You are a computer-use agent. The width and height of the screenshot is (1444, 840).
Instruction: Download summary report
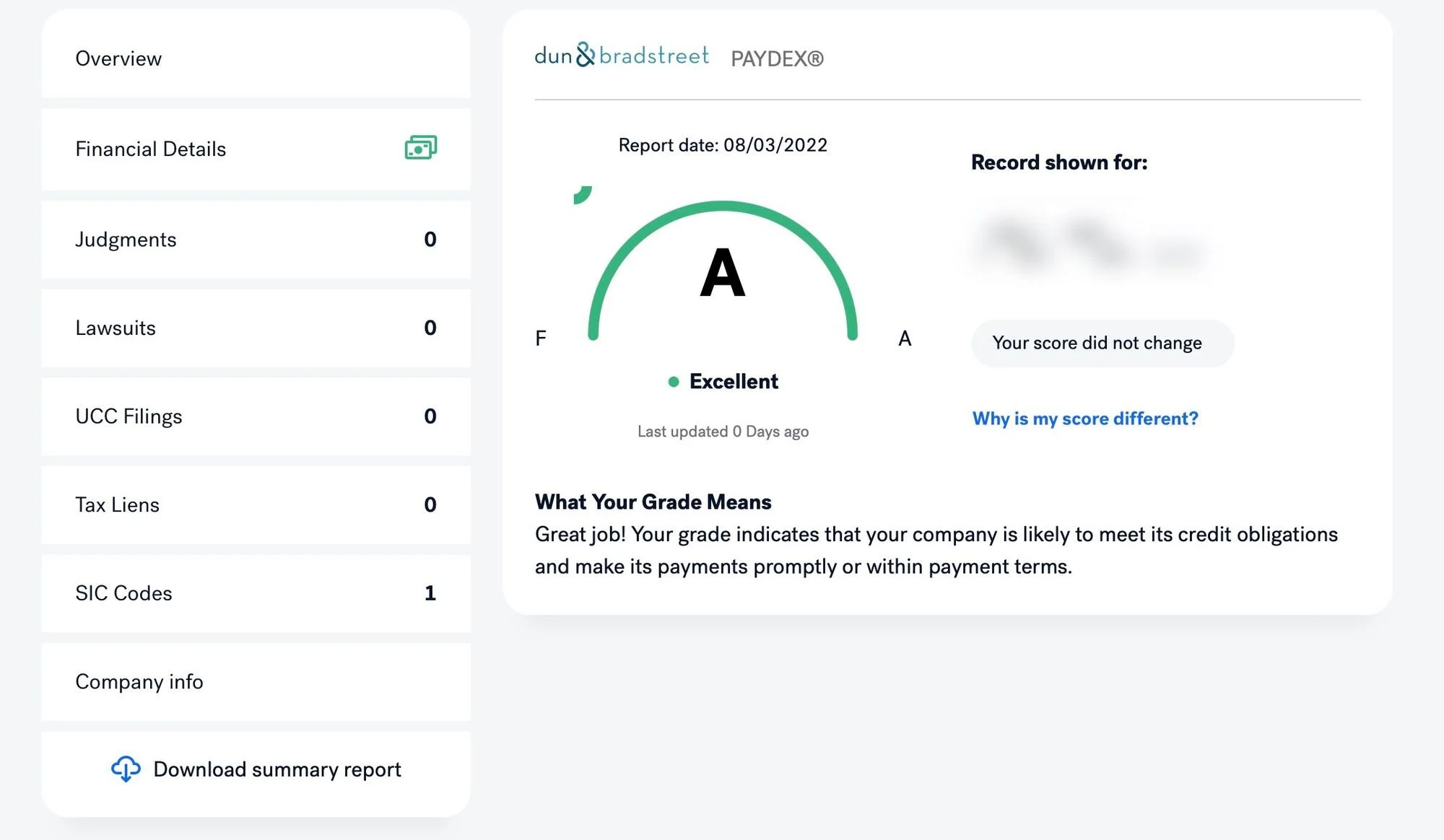click(277, 769)
